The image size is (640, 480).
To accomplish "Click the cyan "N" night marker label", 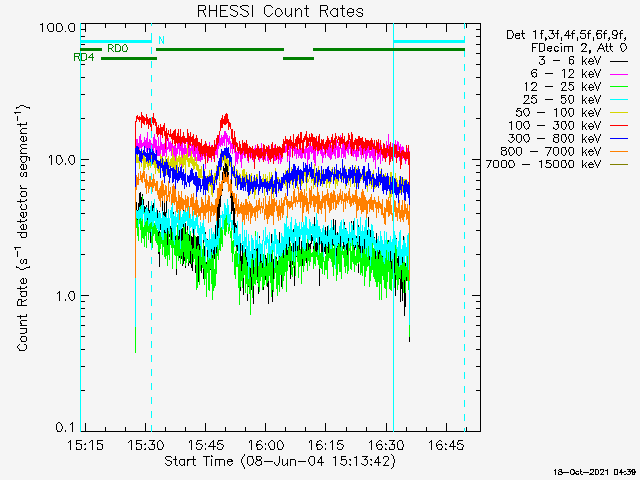I will [x=161, y=40].
